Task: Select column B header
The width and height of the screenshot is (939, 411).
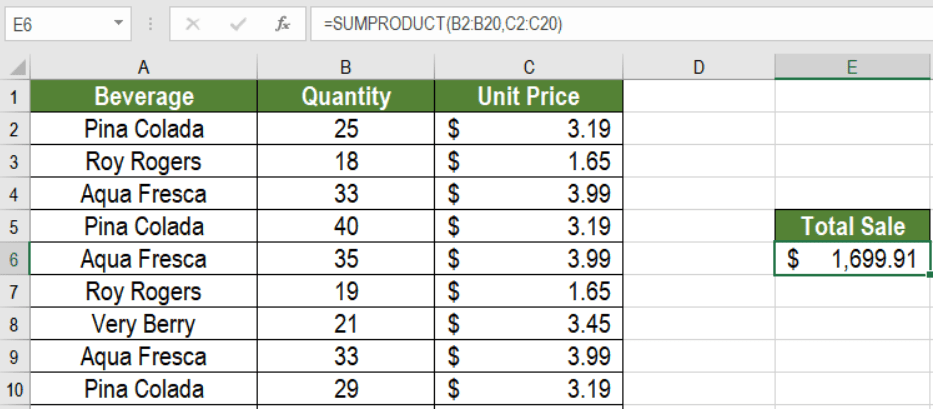Action: click(345, 67)
